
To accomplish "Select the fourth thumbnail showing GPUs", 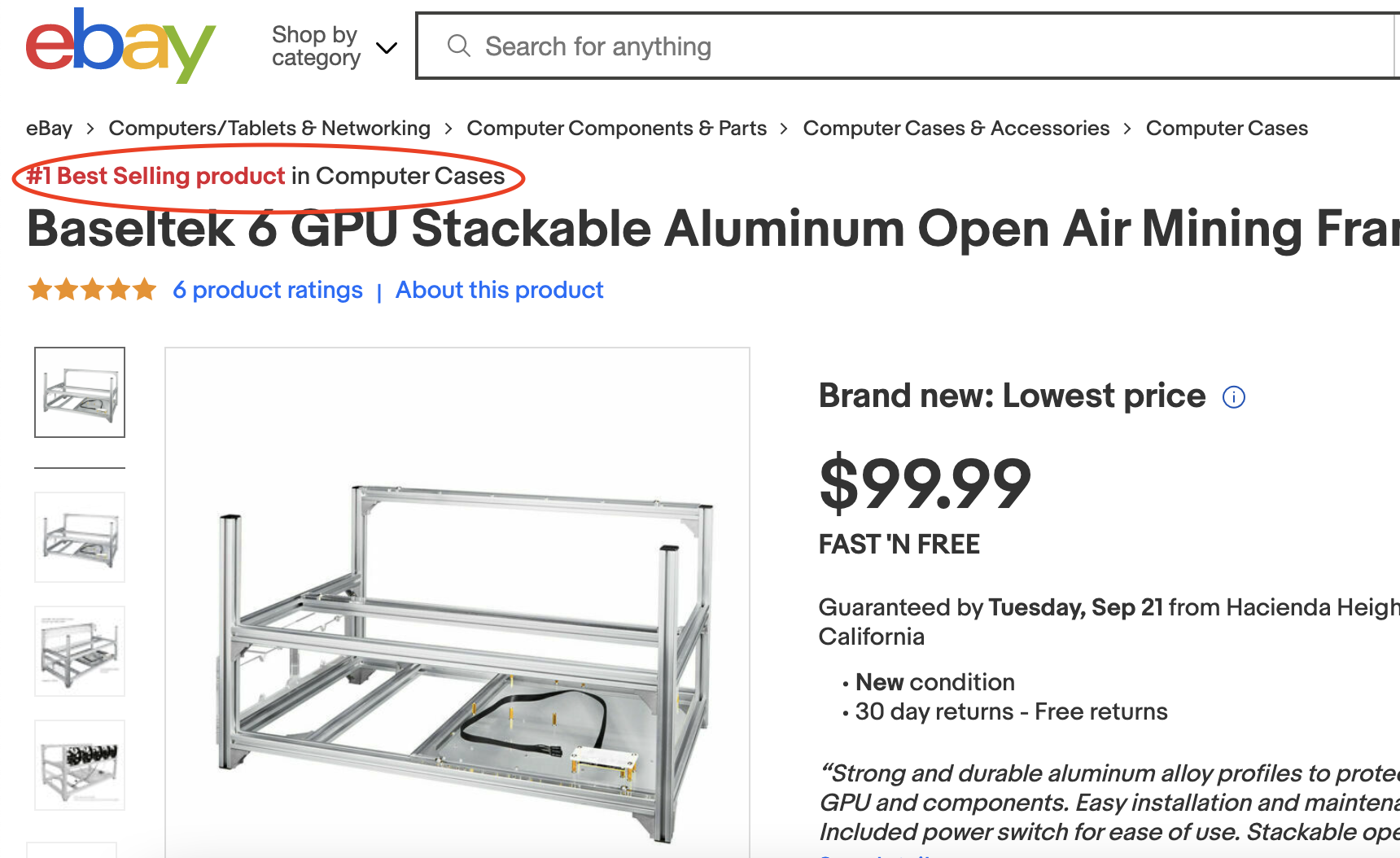I will [x=80, y=765].
